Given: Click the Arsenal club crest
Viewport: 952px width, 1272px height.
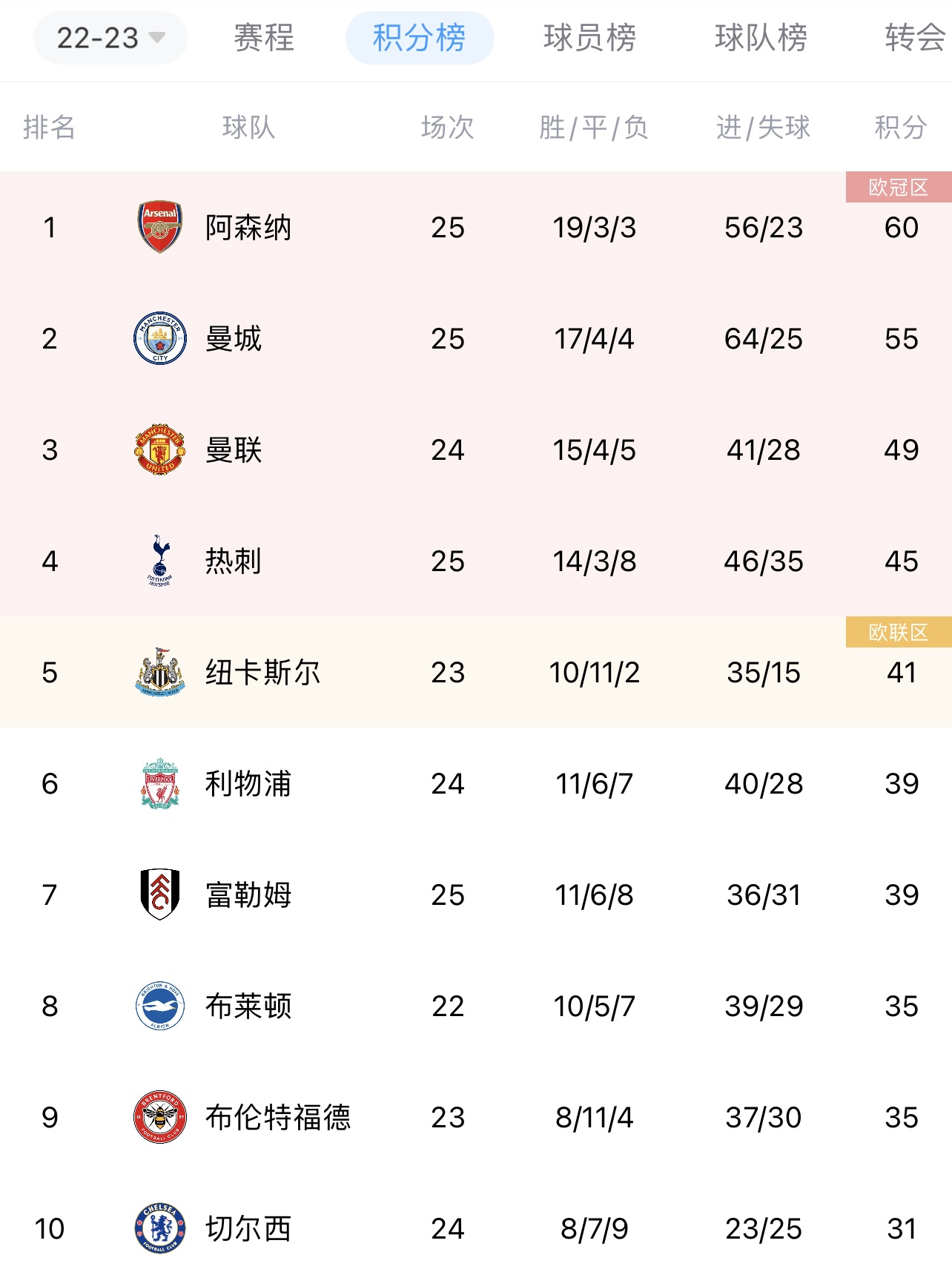Looking at the screenshot, I should pos(160,227).
